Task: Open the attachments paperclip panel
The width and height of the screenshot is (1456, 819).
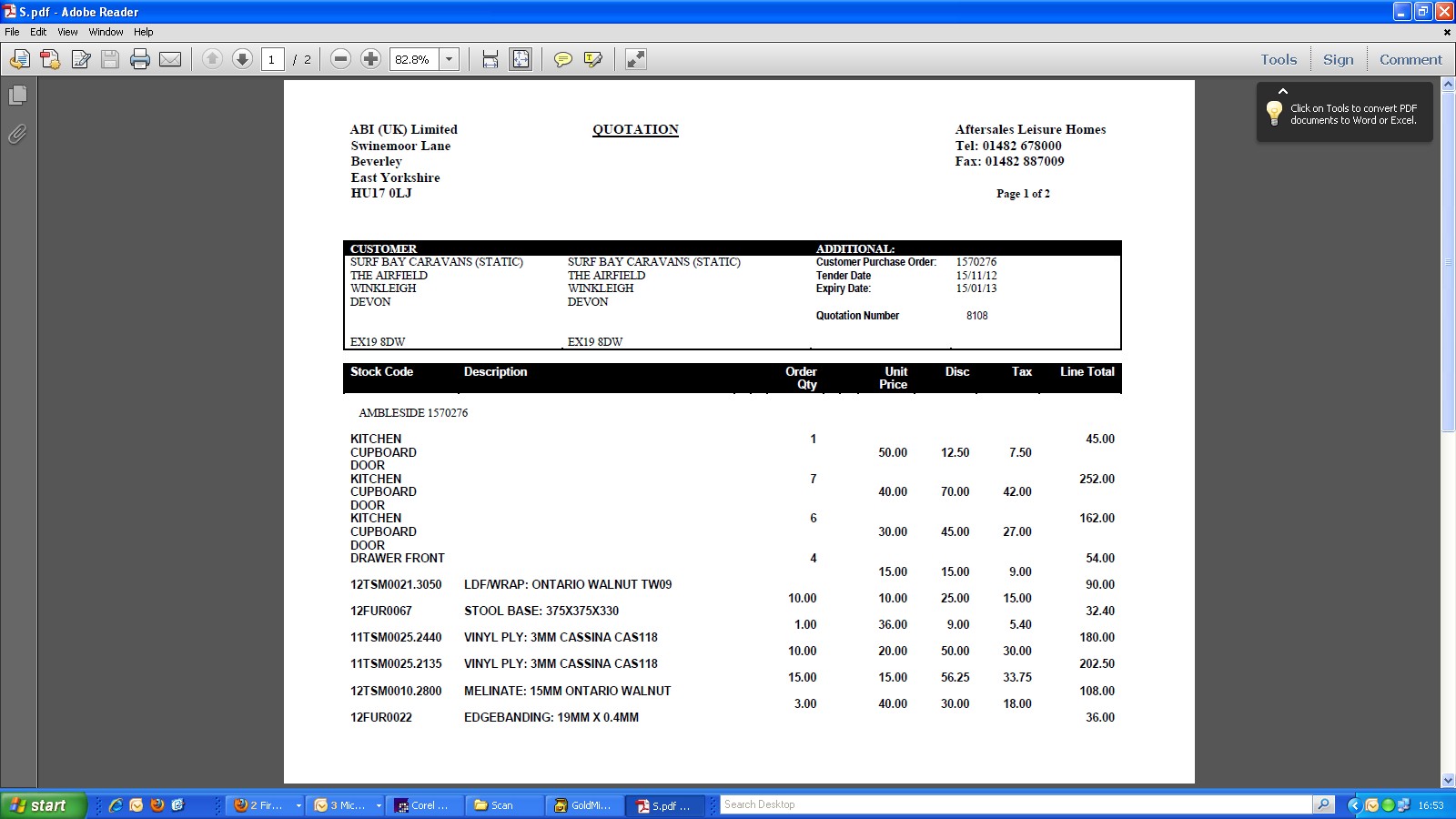Action: 17,135
